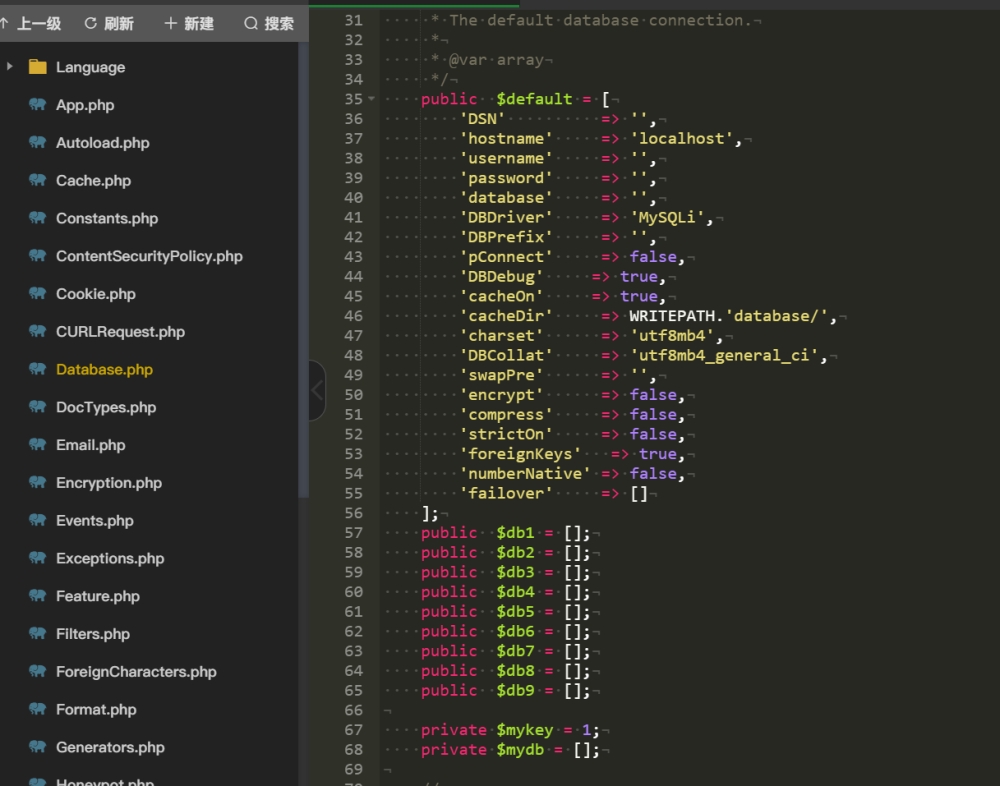Open Generators.php in the file tree
The height and width of the screenshot is (786, 1000).
(x=110, y=746)
